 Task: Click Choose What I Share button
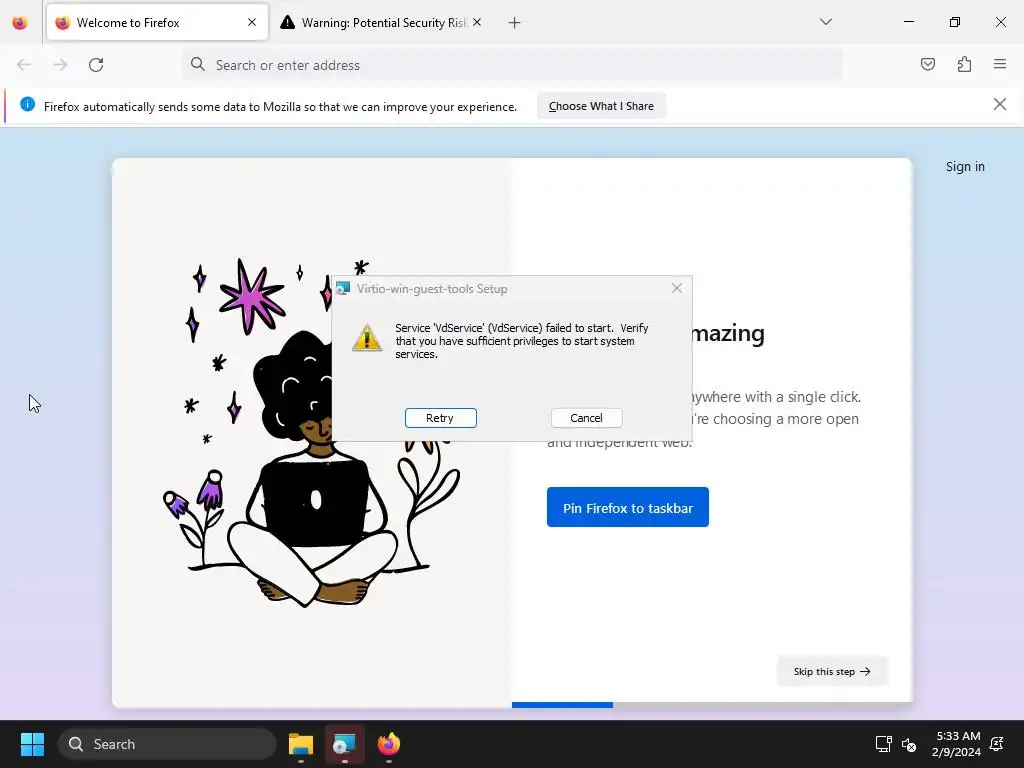(601, 106)
